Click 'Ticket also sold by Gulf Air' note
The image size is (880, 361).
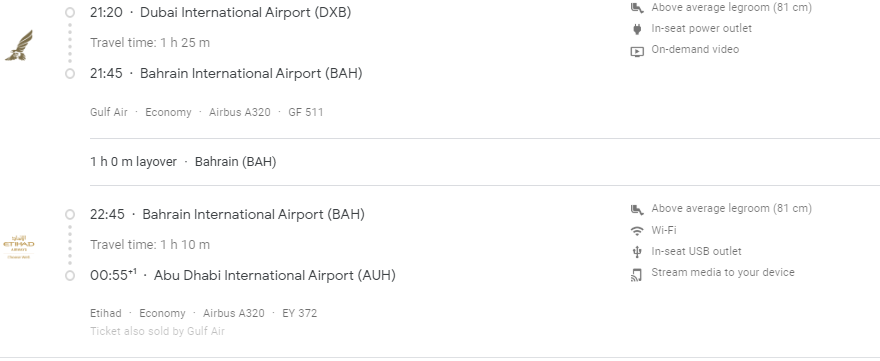(x=157, y=331)
